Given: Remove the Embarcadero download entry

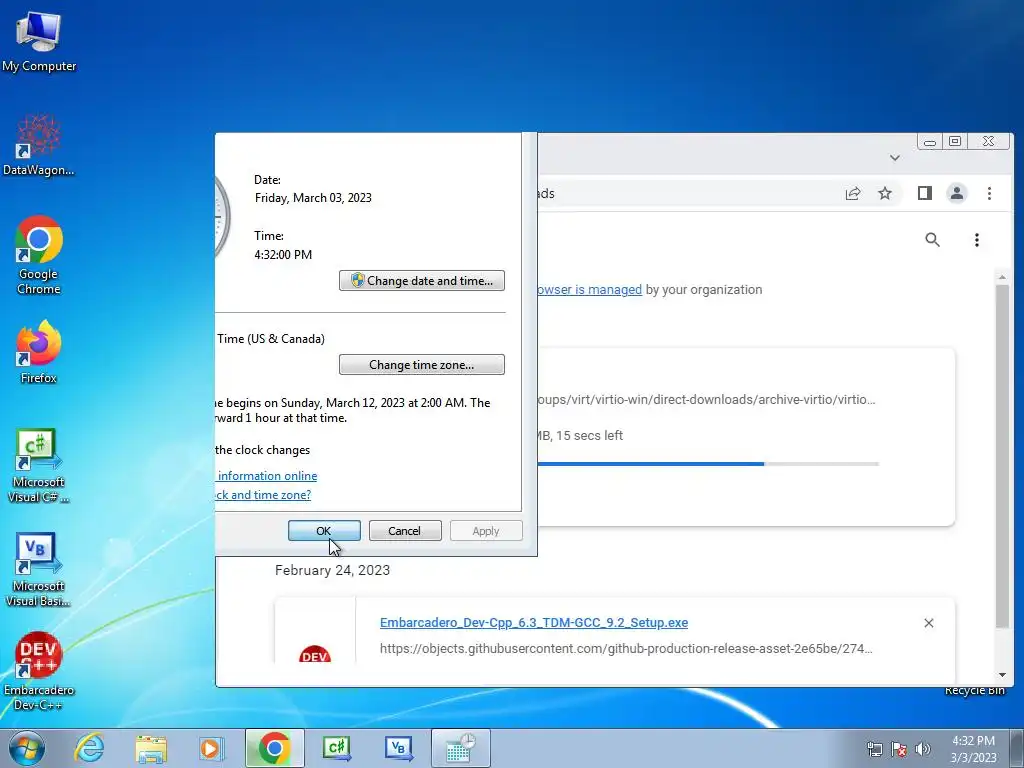Looking at the screenshot, I should click(929, 623).
